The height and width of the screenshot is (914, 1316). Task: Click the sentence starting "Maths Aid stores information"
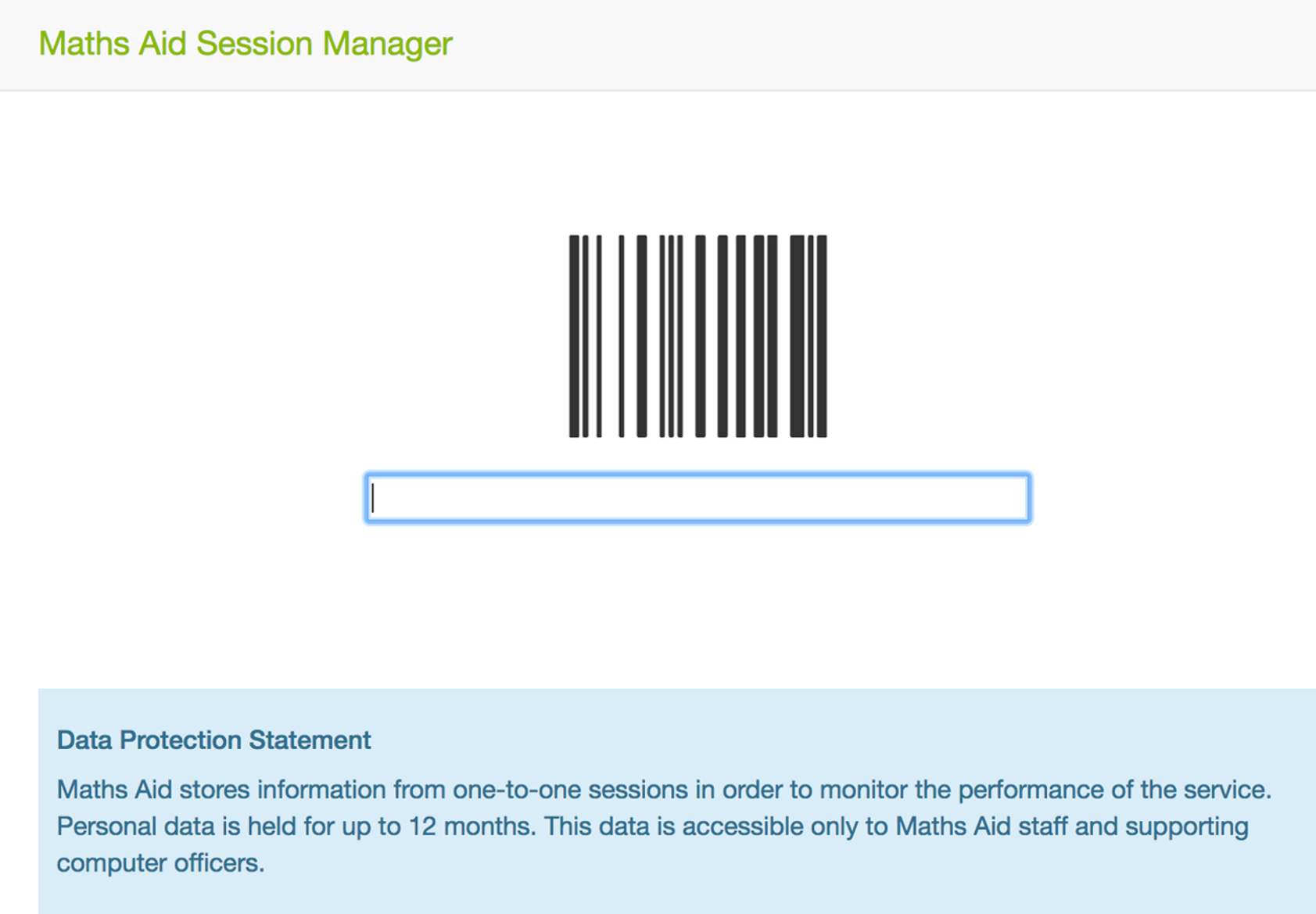pyautogui.click(x=664, y=790)
